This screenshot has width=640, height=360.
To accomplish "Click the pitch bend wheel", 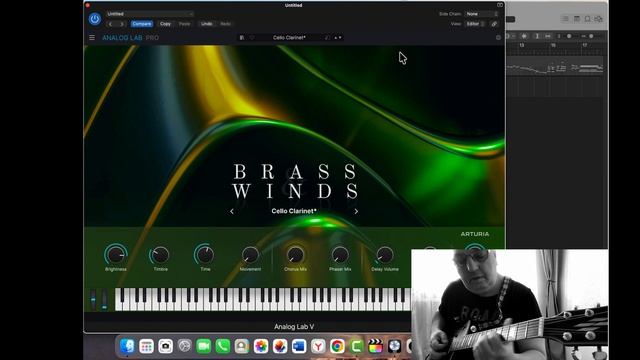I will tap(93, 300).
